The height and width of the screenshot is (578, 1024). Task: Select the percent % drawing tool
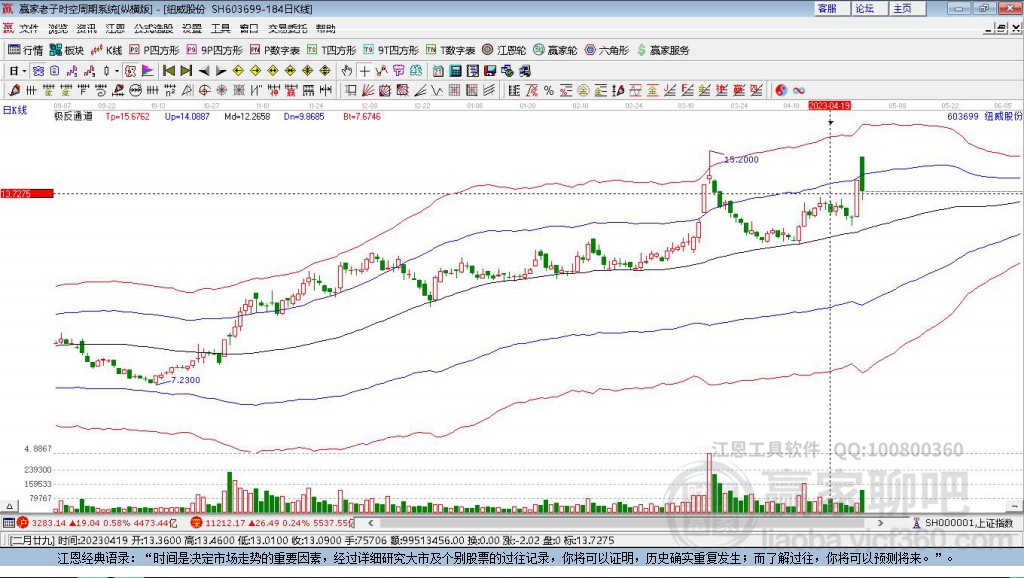coord(549,90)
